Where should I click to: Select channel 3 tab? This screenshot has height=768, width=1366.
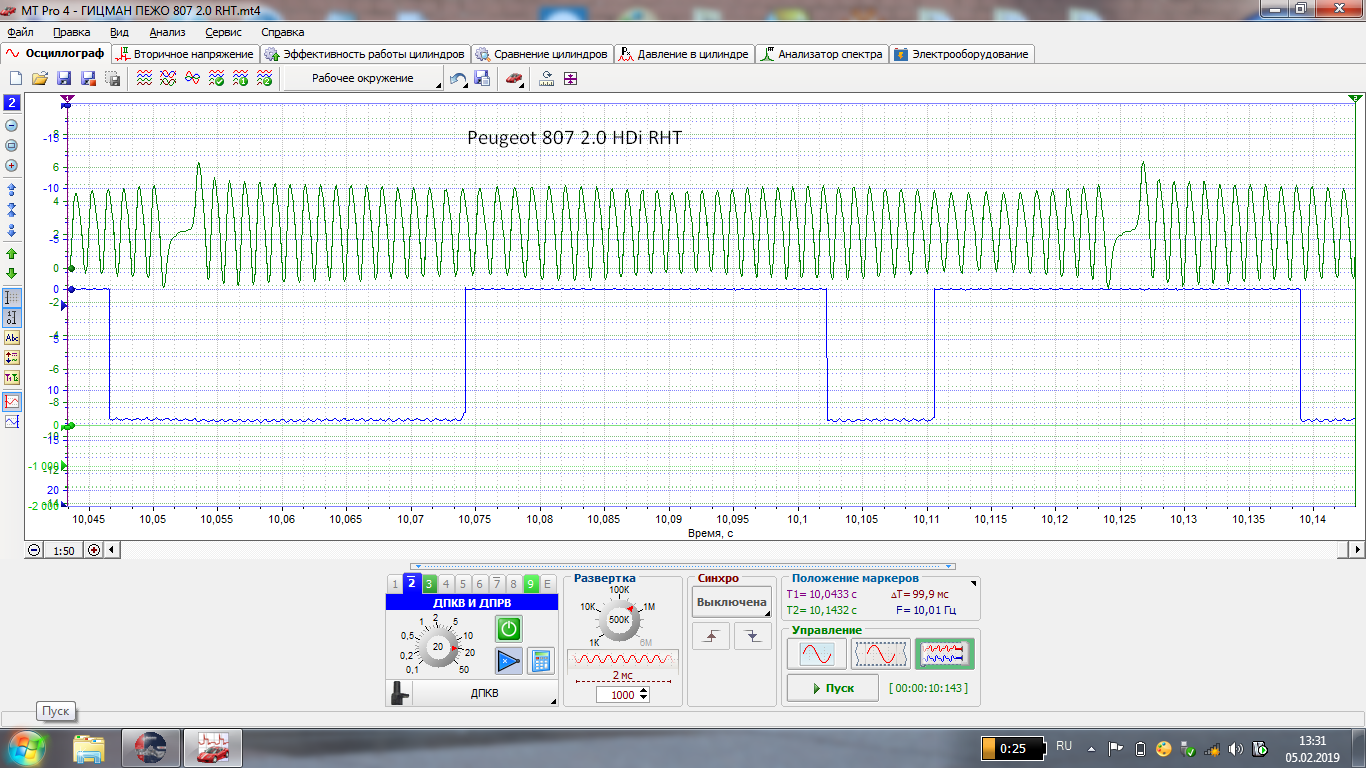[x=428, y=584]
